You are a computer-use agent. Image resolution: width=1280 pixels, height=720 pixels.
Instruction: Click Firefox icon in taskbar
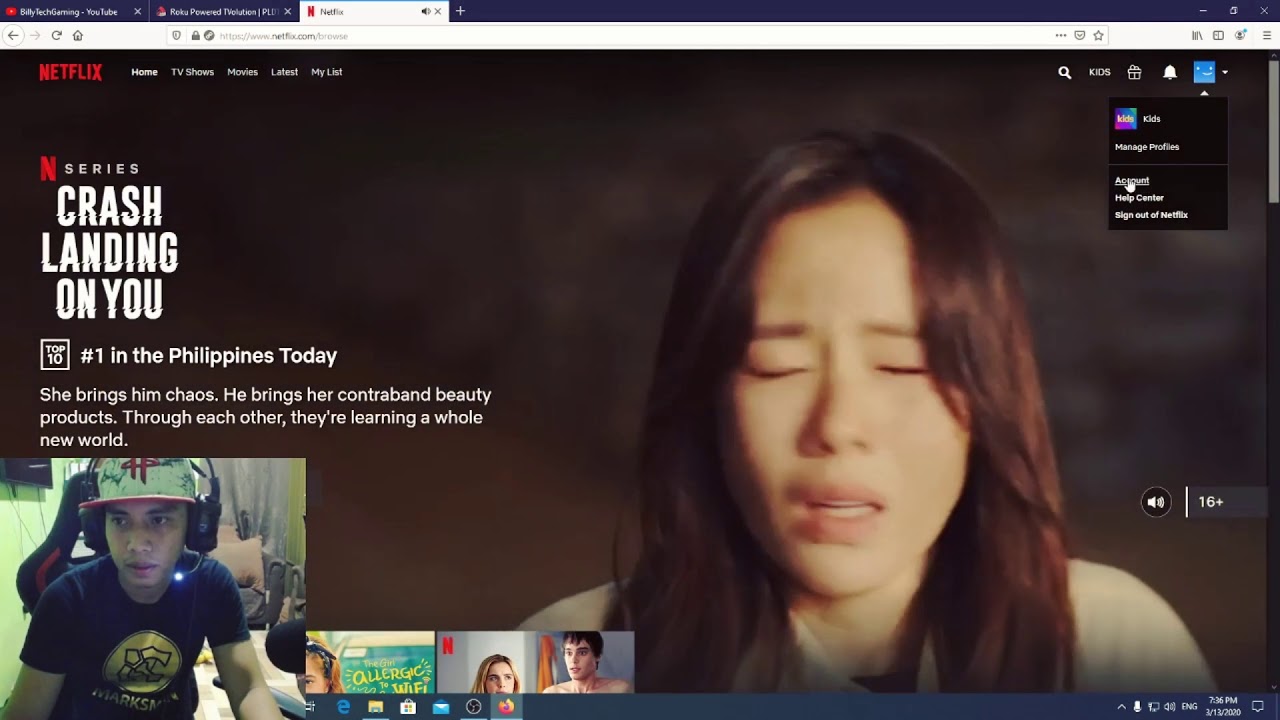tap(506, 707)
